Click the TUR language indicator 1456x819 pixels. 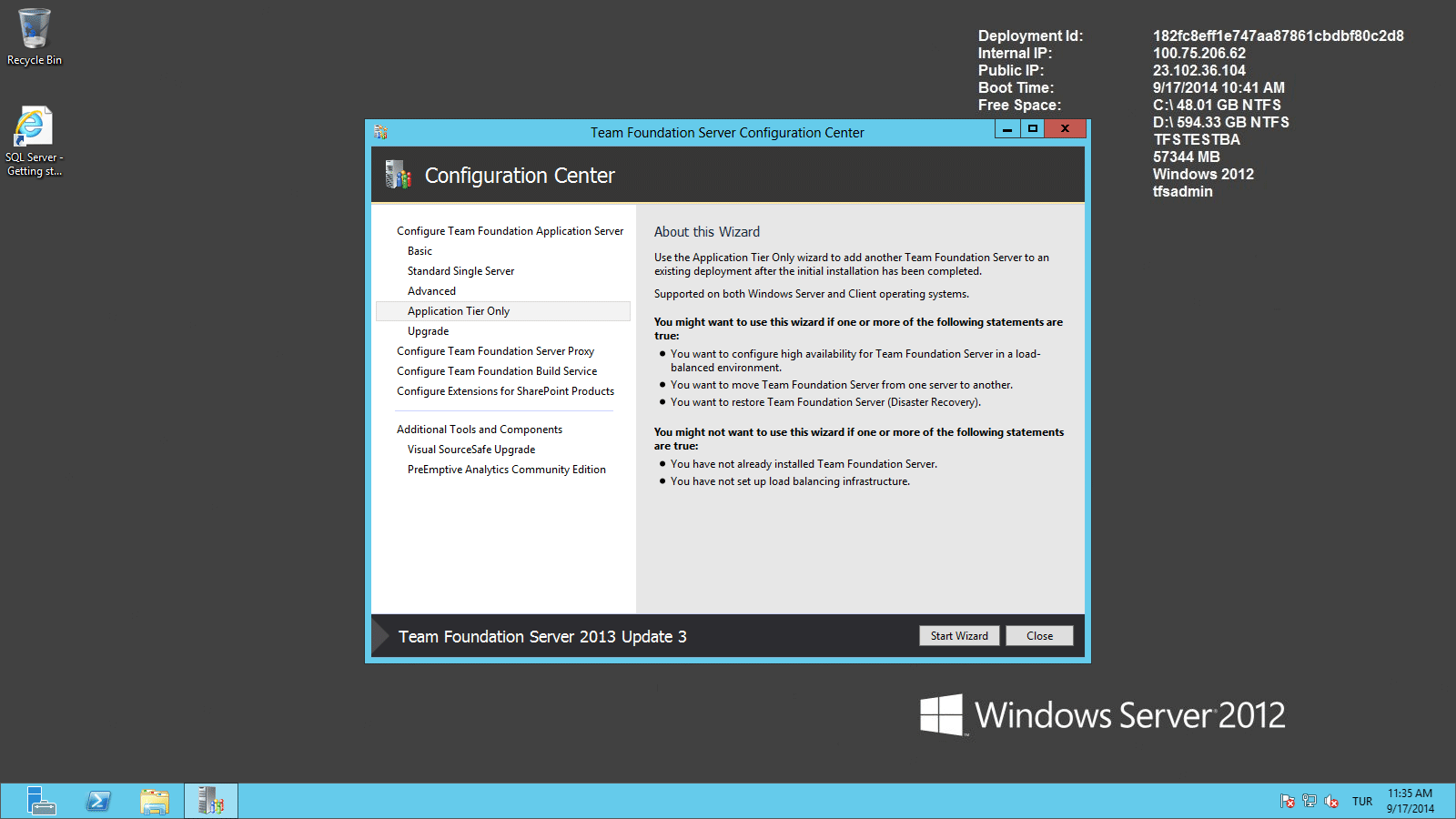[x=1362, y=801]
